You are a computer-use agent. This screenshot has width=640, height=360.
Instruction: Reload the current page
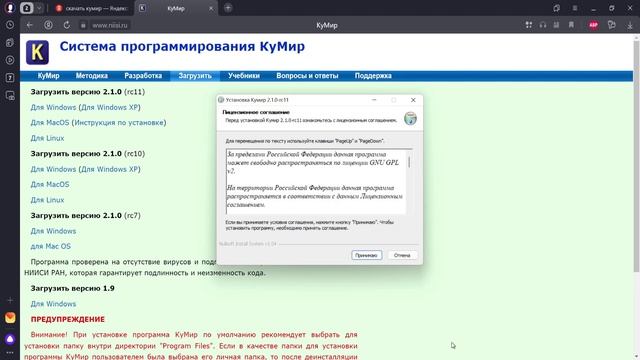[67, 25]
